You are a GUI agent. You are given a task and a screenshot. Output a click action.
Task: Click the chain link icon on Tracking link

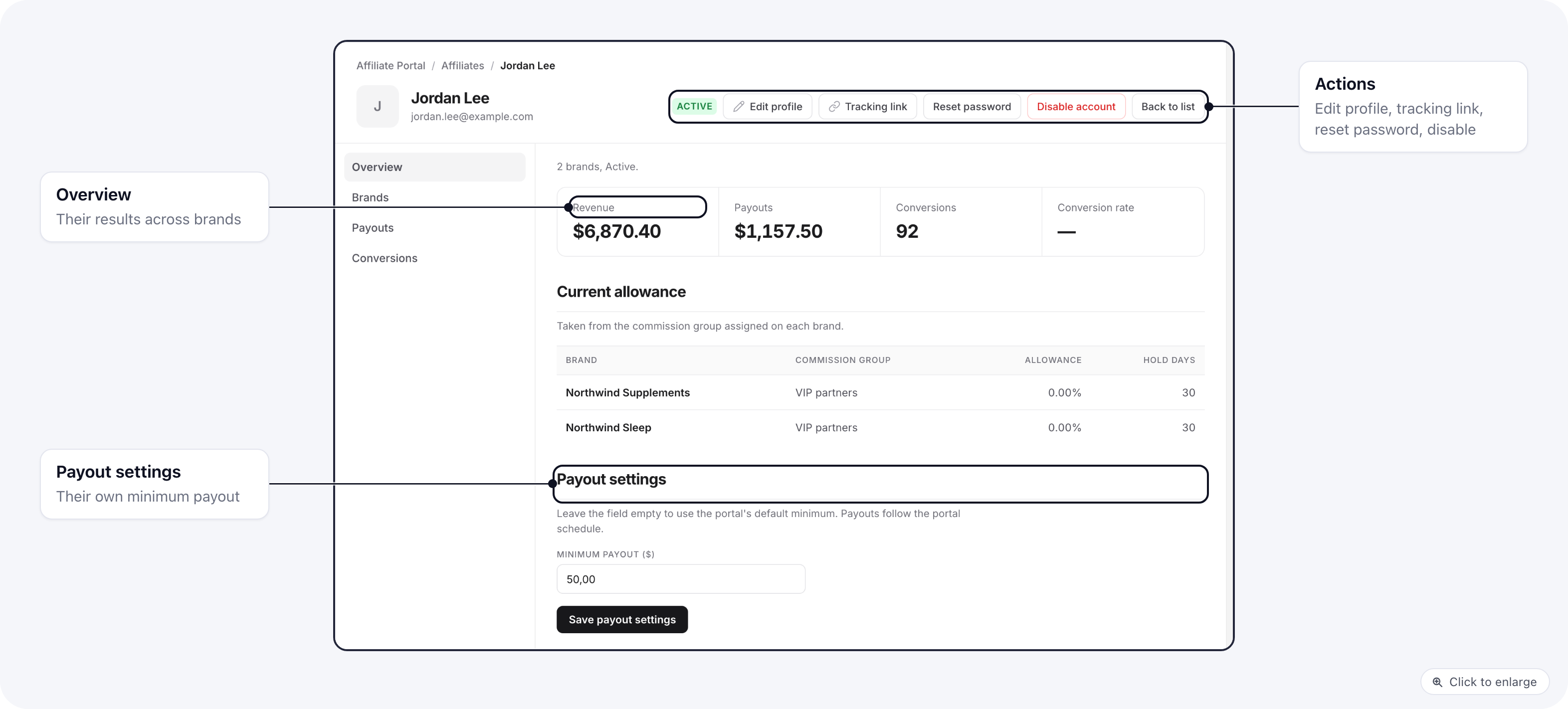tap(834, 107)
